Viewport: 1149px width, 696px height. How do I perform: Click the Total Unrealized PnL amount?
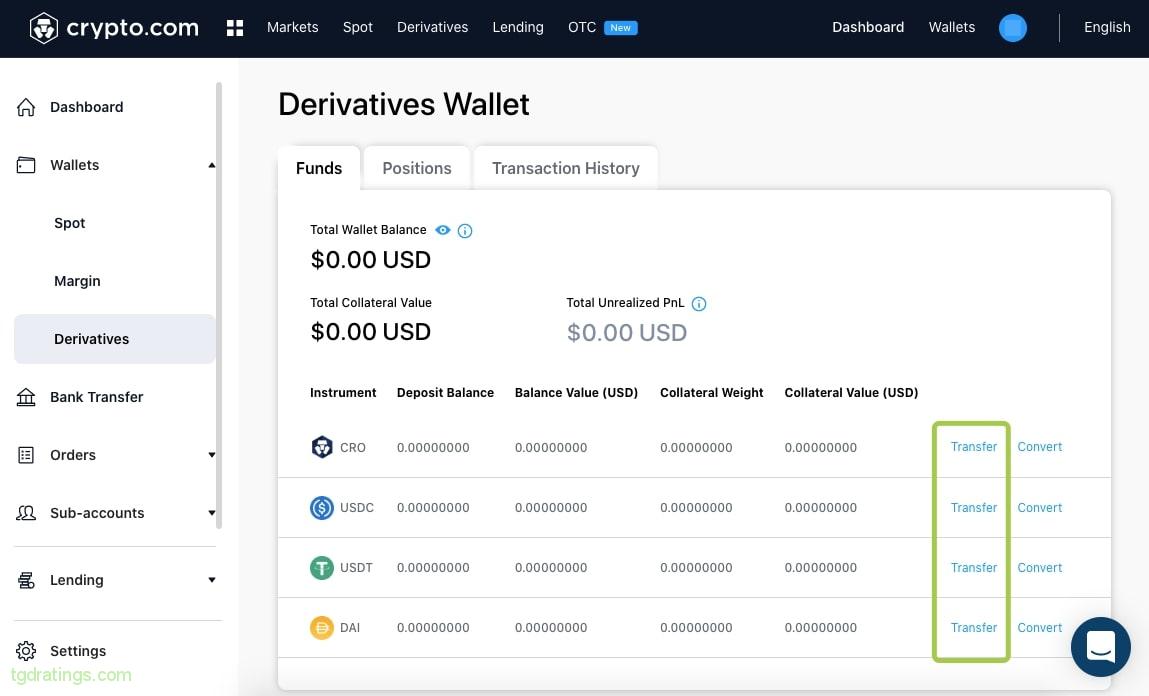pos(627,333)
